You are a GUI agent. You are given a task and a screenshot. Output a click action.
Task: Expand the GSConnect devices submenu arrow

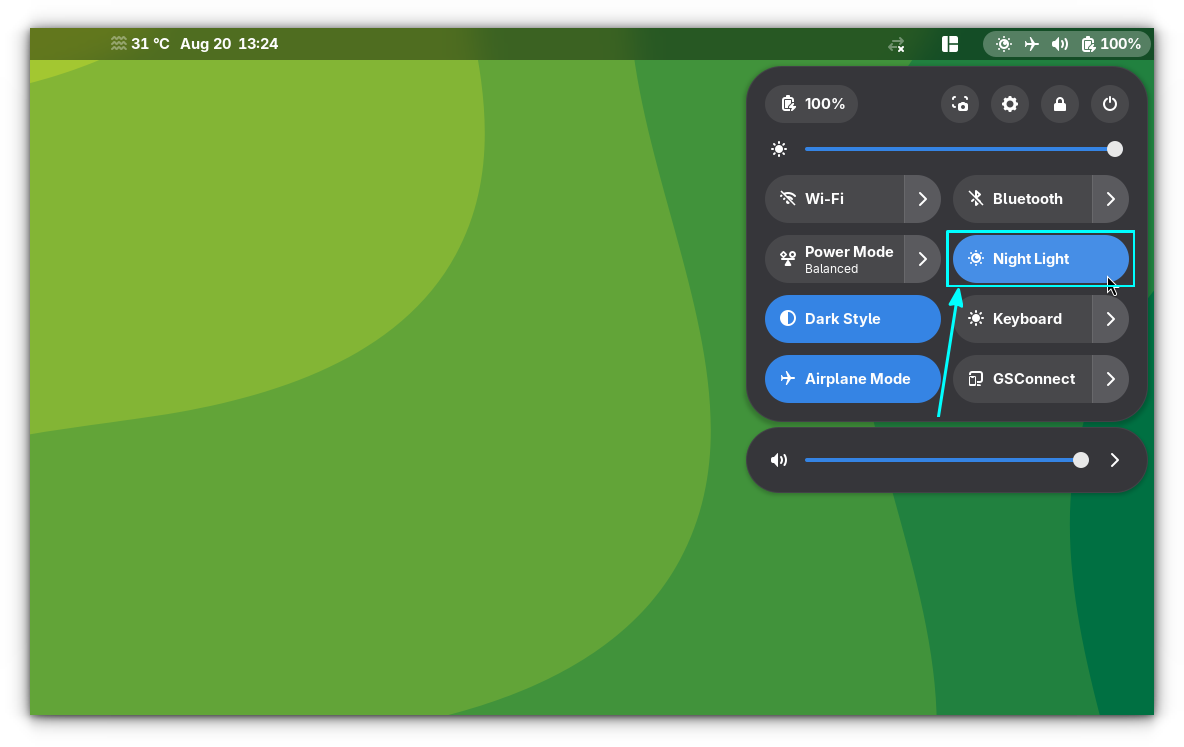(x=1111, y=379)
